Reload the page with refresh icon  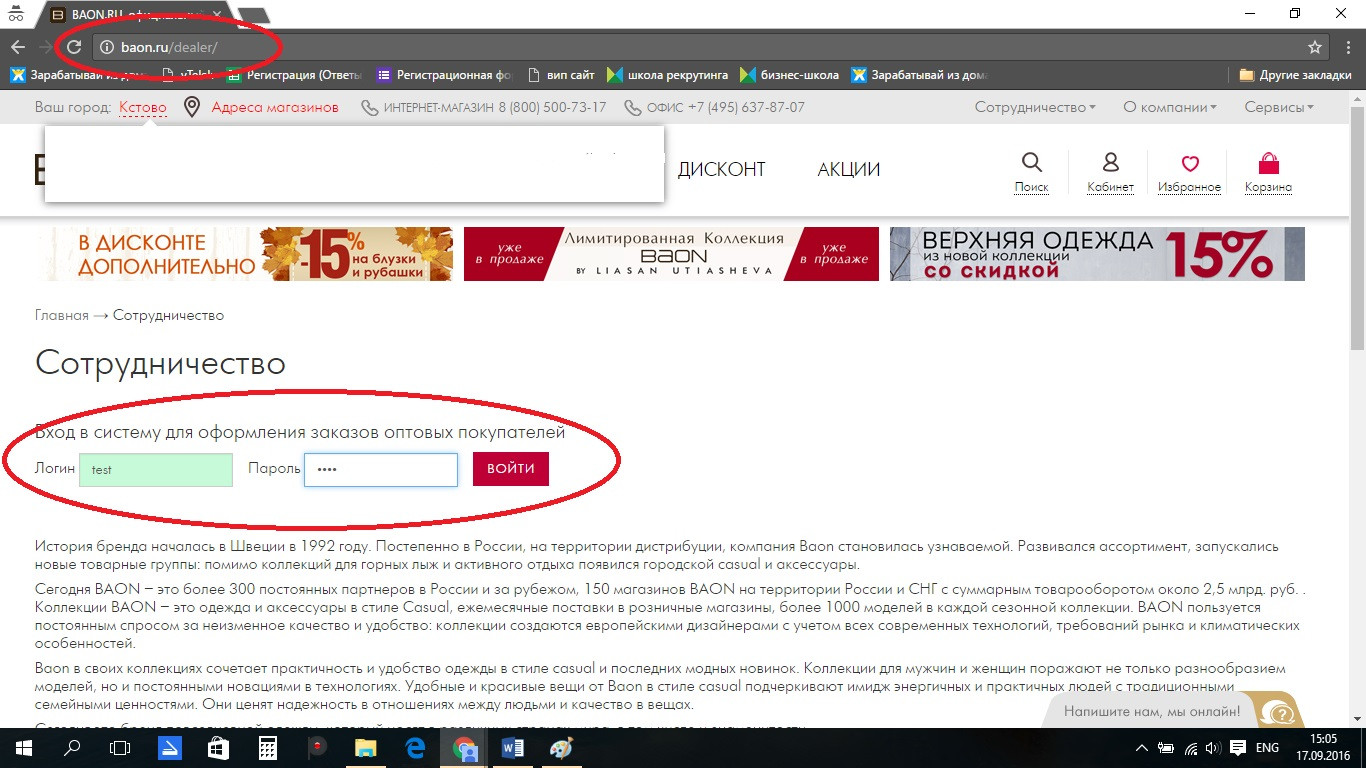pyautogui.click(x=74, y=47)
